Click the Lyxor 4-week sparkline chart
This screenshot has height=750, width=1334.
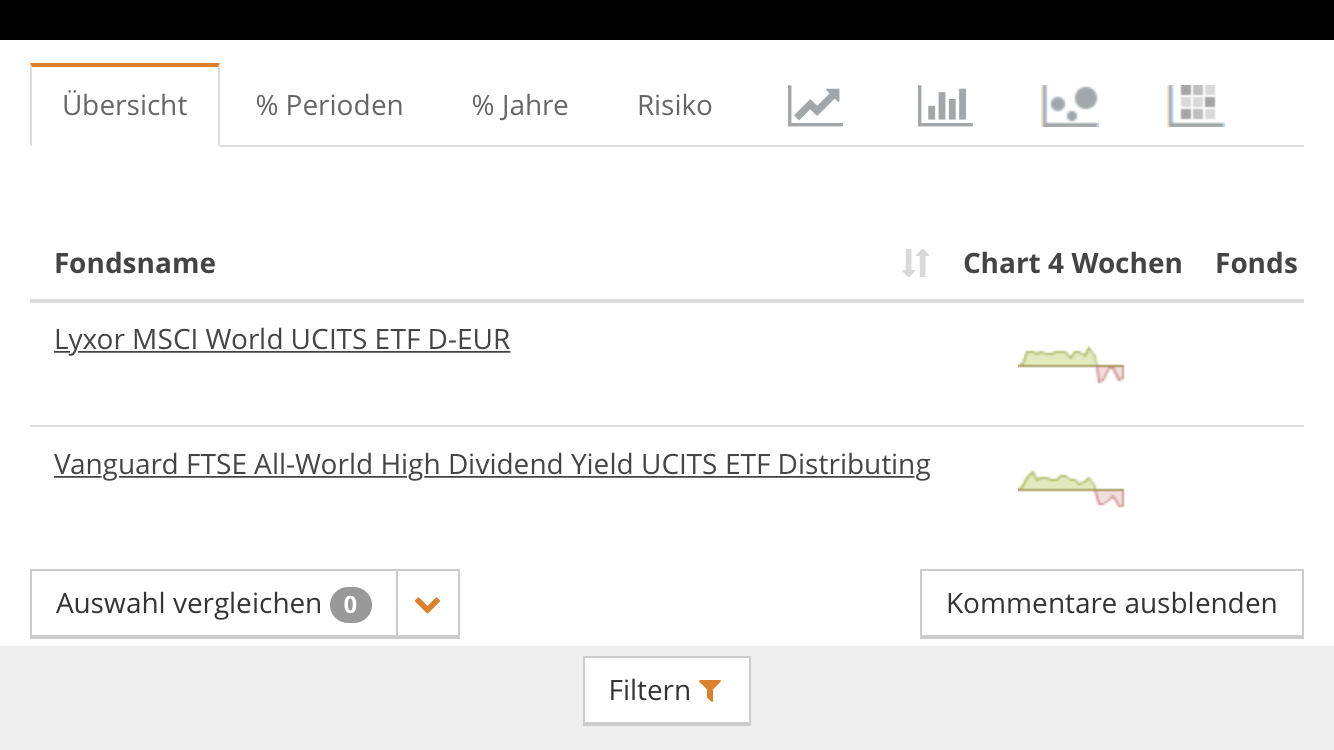click(1071, 364)
